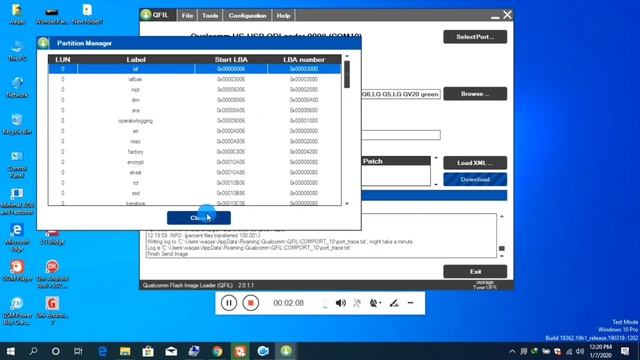
Task: Click the empty input field below Browse
Action: pos(401,135)
